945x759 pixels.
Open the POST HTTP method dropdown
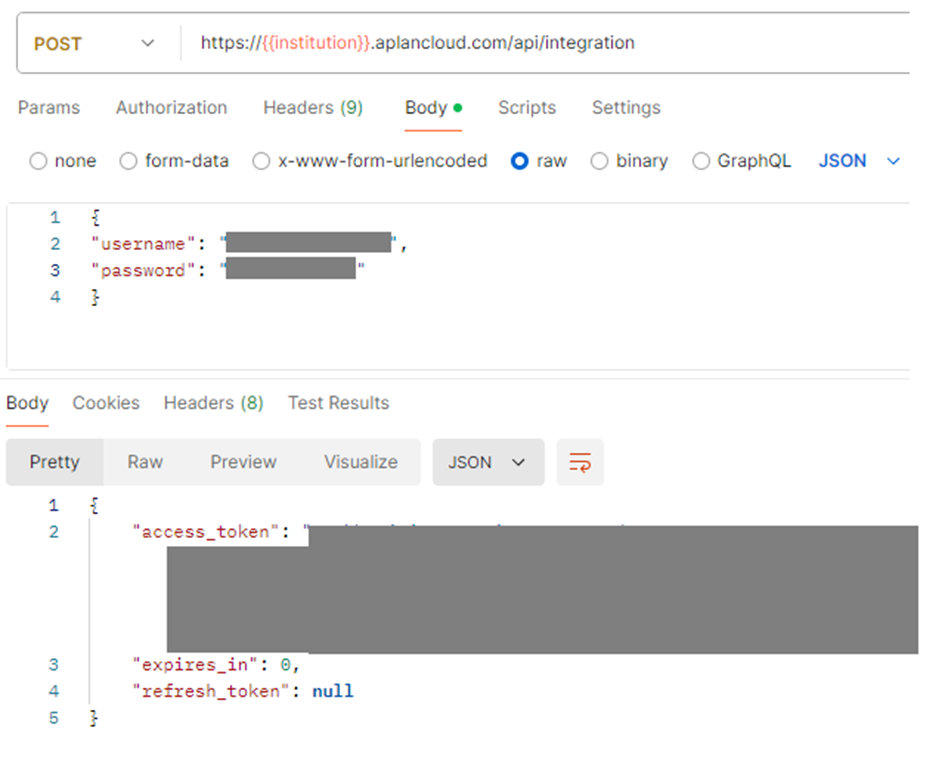coord(95,44)
